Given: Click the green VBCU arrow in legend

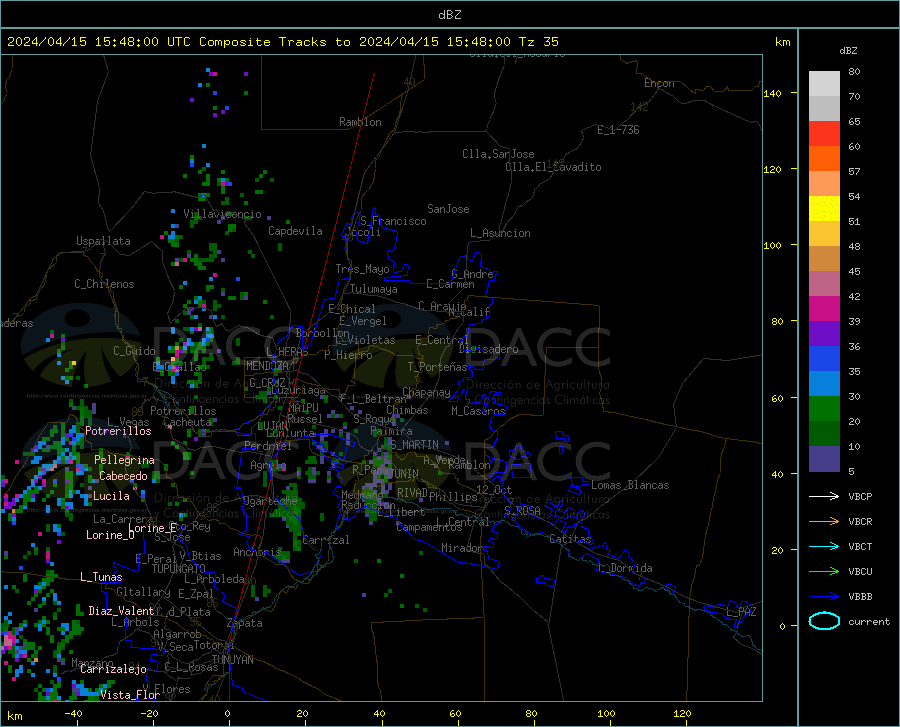Looking at the screenshot, I should [824, 572].
